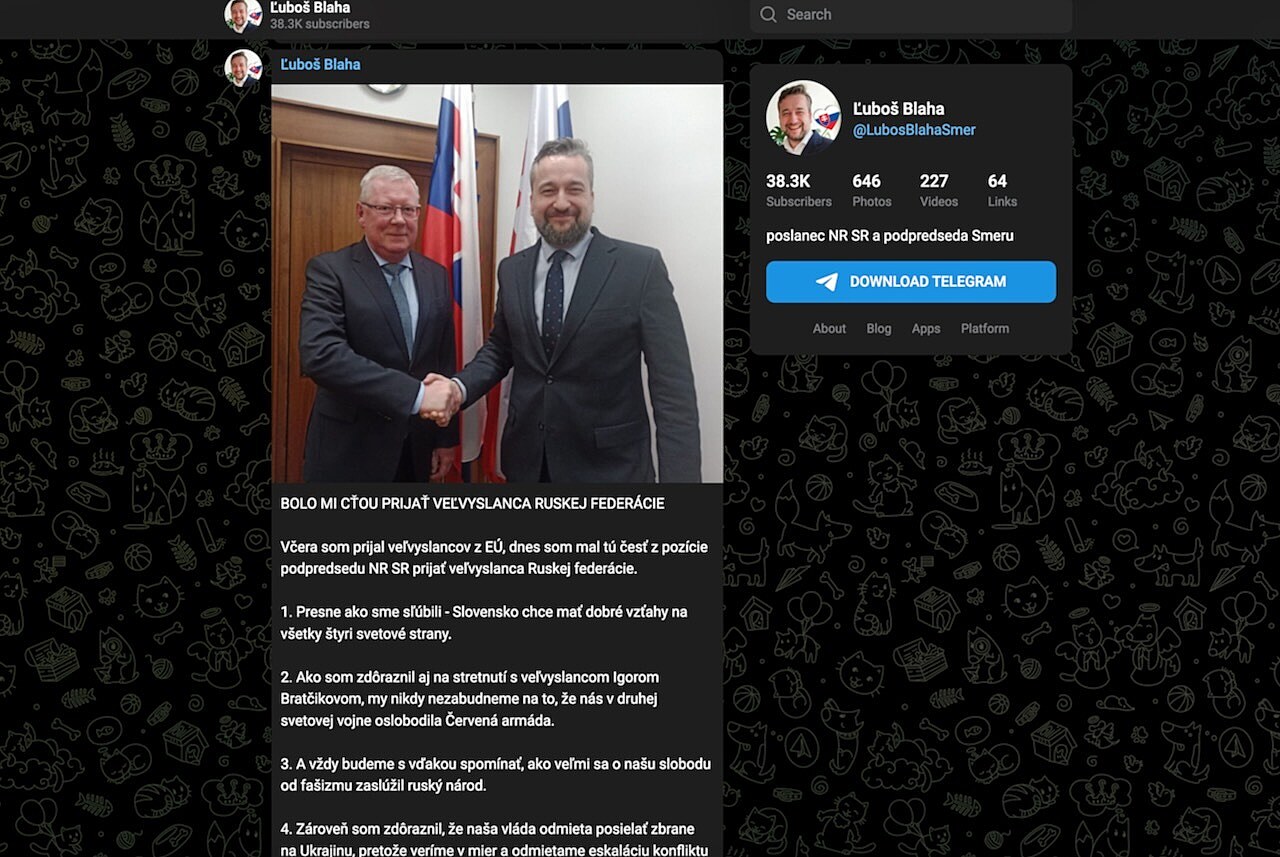Focus the Search input field
The width and height of the screenshot is (1280, 857).
click(x=911, y=15)
